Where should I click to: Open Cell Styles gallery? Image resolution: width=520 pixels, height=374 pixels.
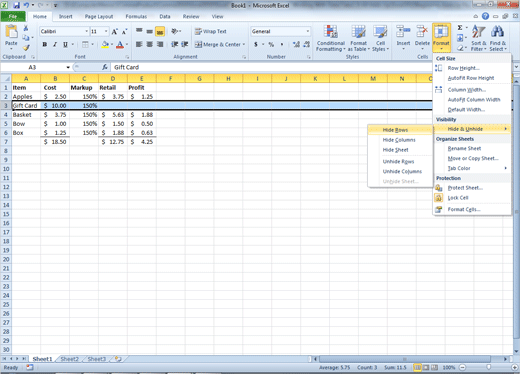tap(380, 38)
